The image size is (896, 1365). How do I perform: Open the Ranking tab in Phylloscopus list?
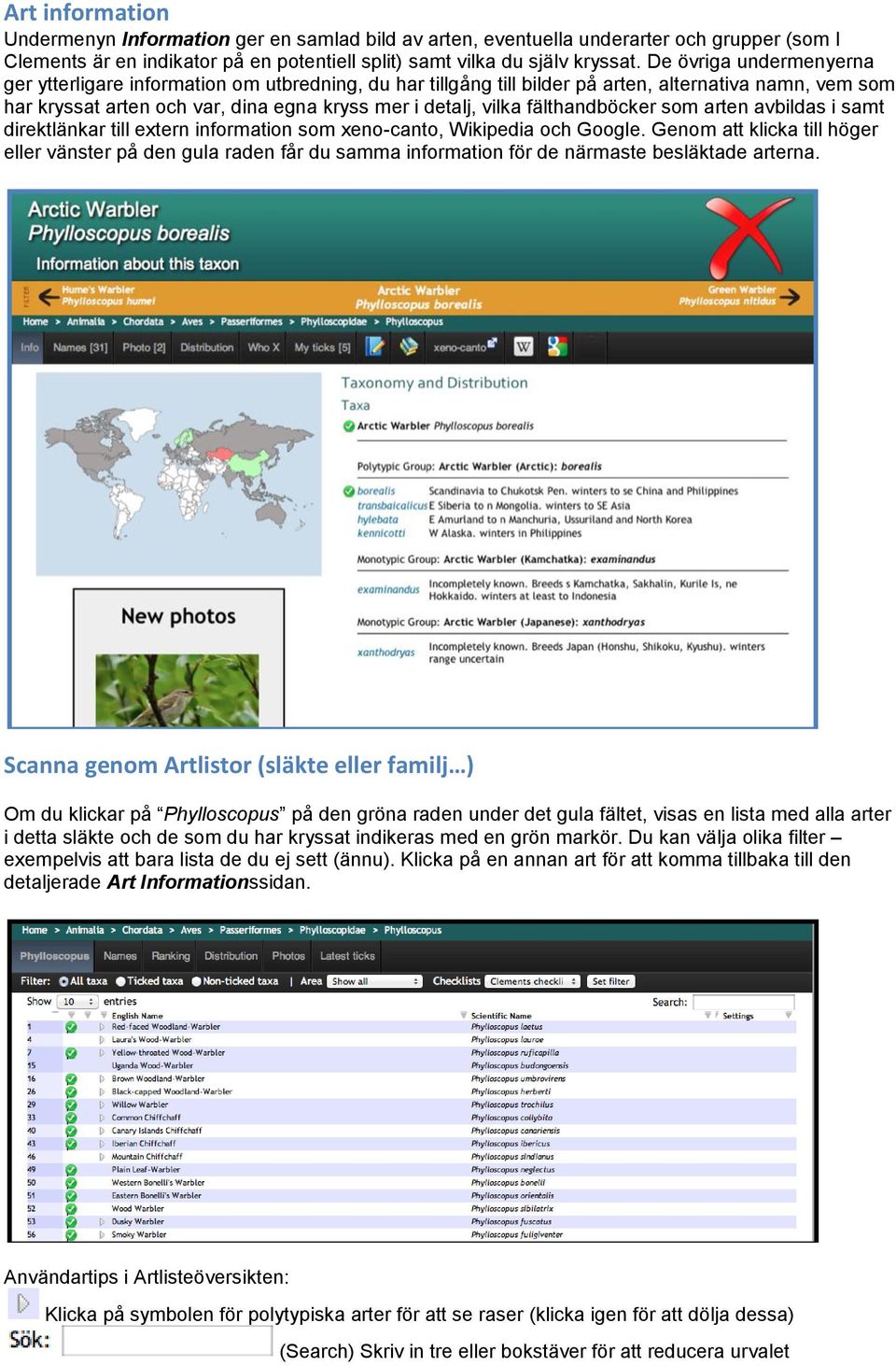pos(171,956)
